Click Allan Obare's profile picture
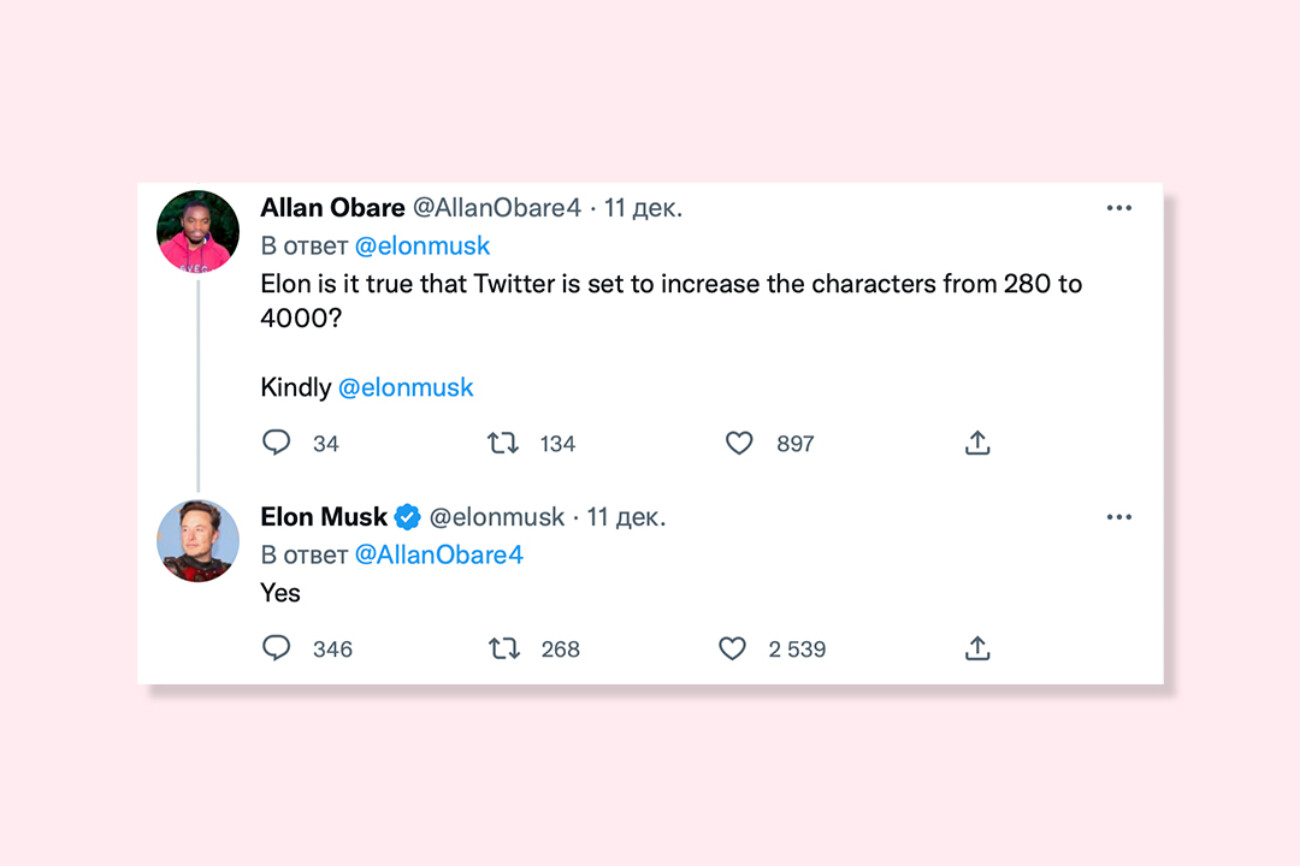The image size is (1300, 866). (197, 230)
